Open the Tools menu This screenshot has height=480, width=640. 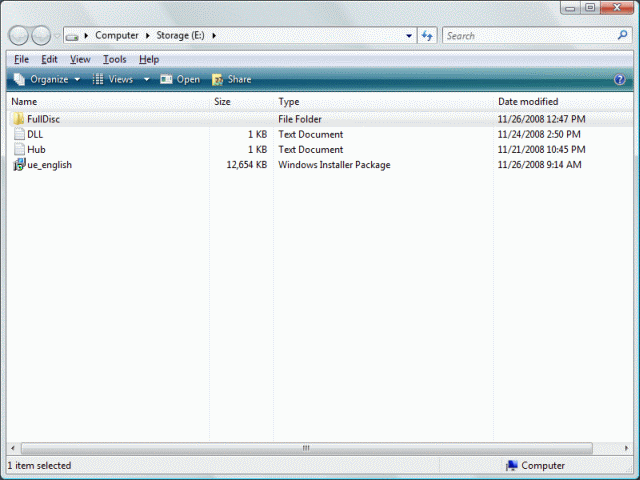pos(115,60)
